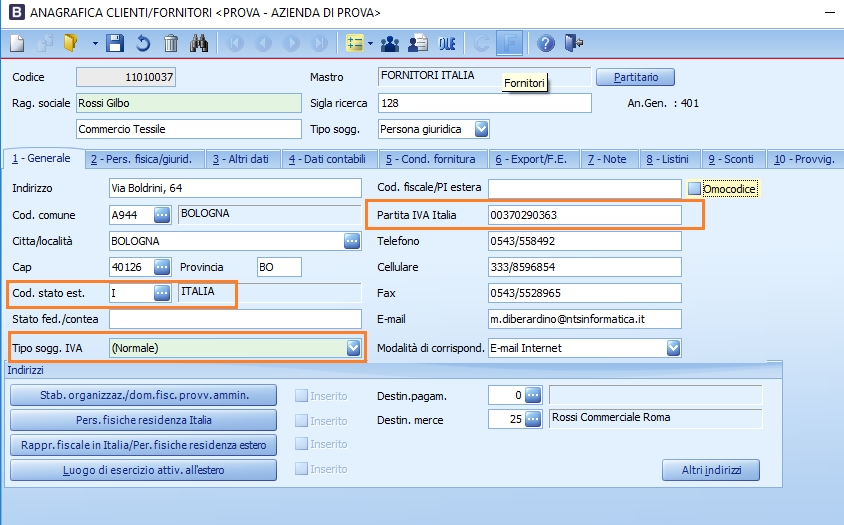This screenshot has width=844, height=525.
Task: Save the record with the floppy disk icon
Action: (x=115, y=43)
